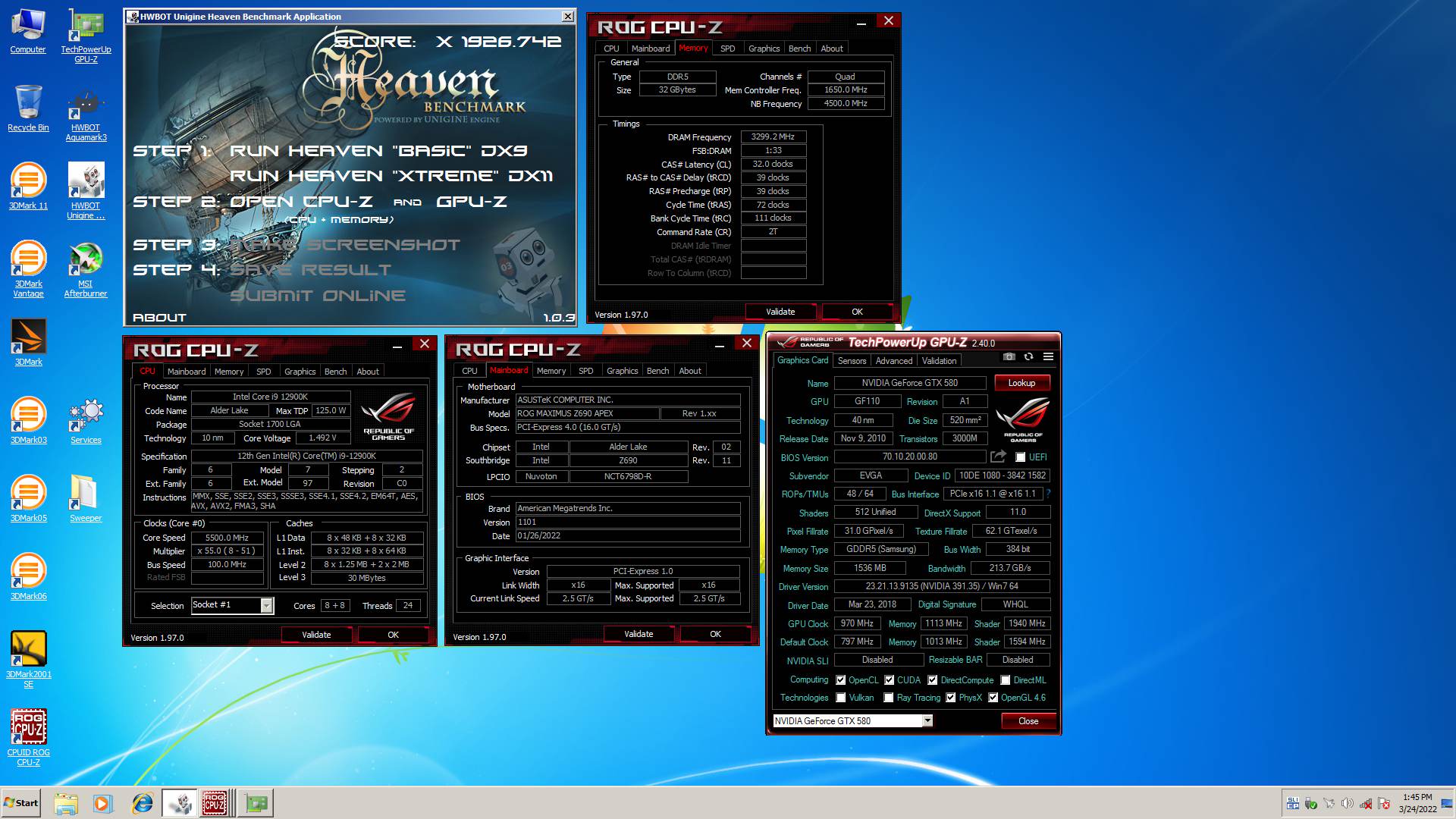Viewport: 1456px width, 819px height.
Task: Toggle the UEFI checkbox in GPU-Z
Action: pos(1020,457)
